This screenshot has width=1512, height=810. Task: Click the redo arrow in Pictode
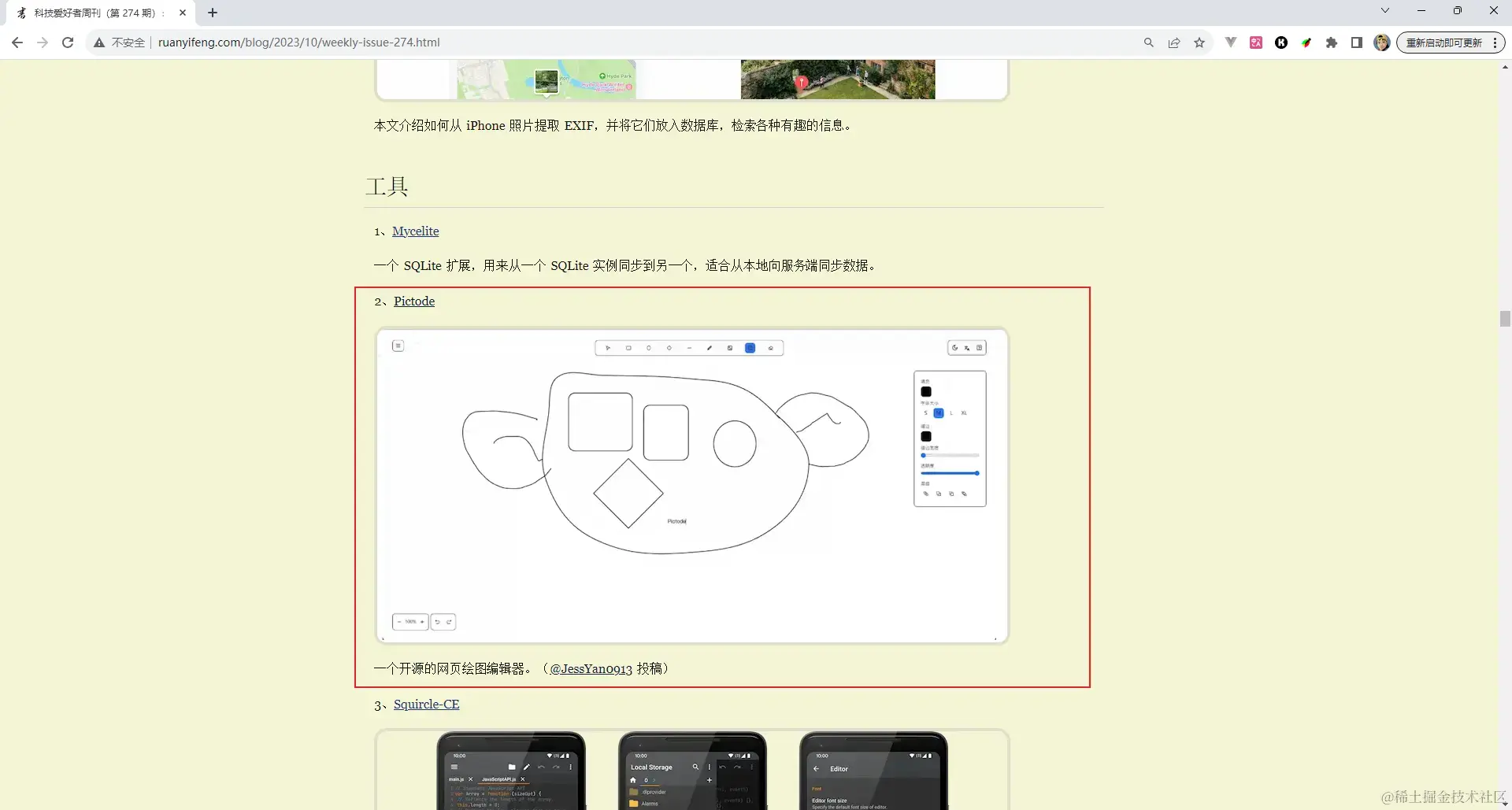click(x=449, y=622)
